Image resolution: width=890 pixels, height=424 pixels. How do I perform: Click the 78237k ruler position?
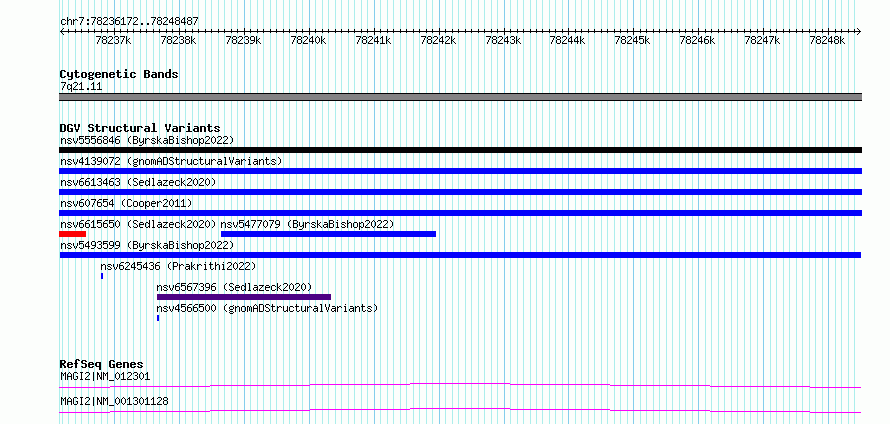click(x=114, y=40)
